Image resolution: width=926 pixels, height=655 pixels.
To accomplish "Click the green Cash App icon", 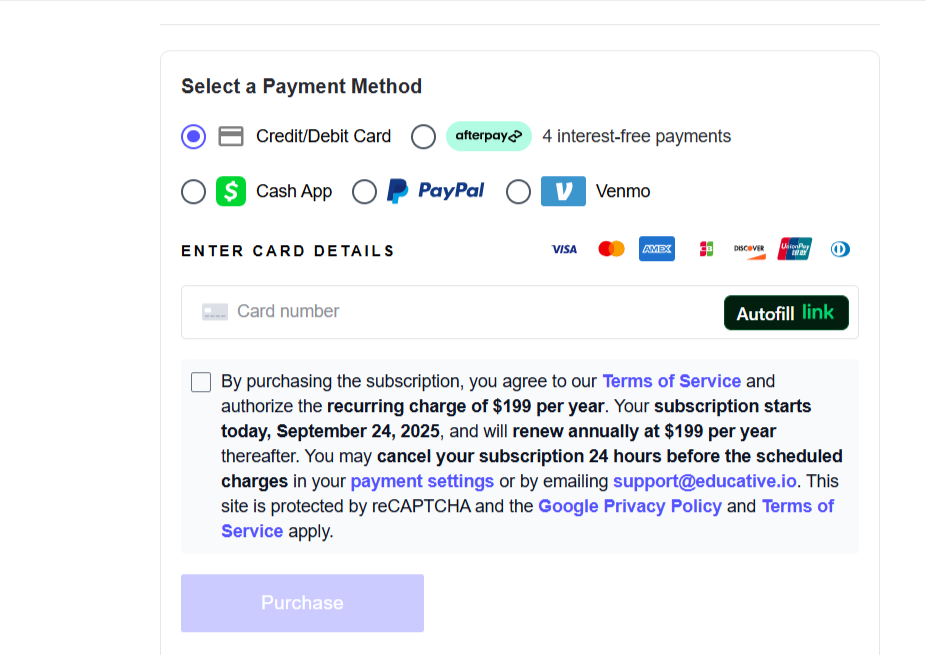I will click(231, 191).
